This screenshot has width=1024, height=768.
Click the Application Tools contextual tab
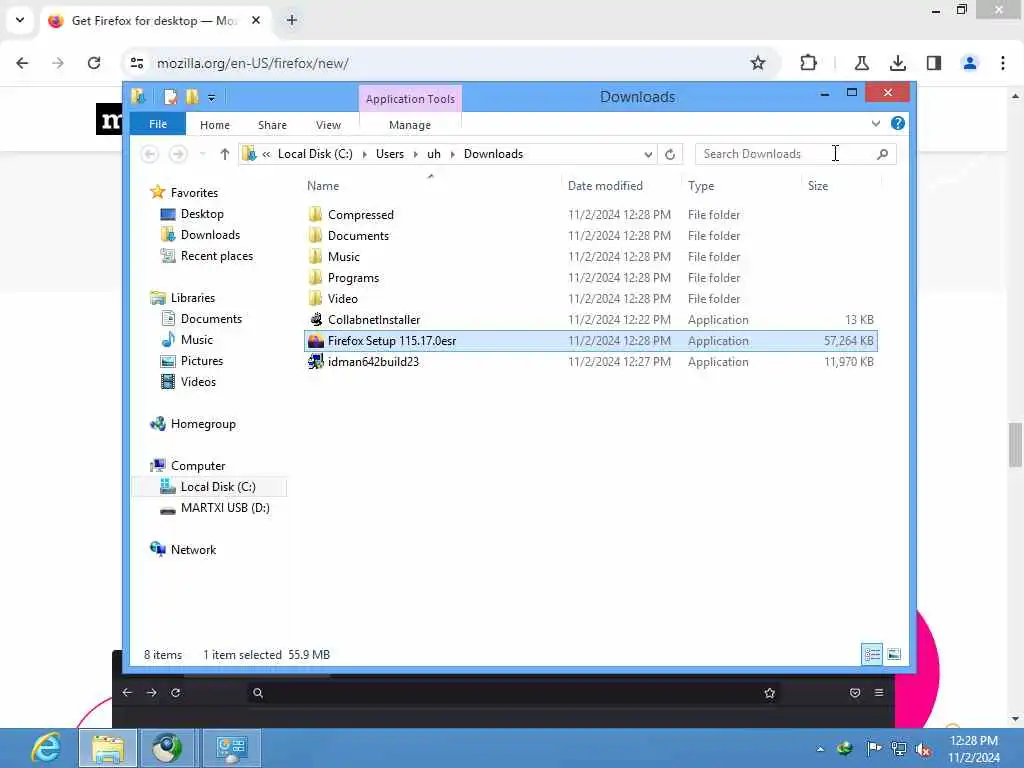410,99
